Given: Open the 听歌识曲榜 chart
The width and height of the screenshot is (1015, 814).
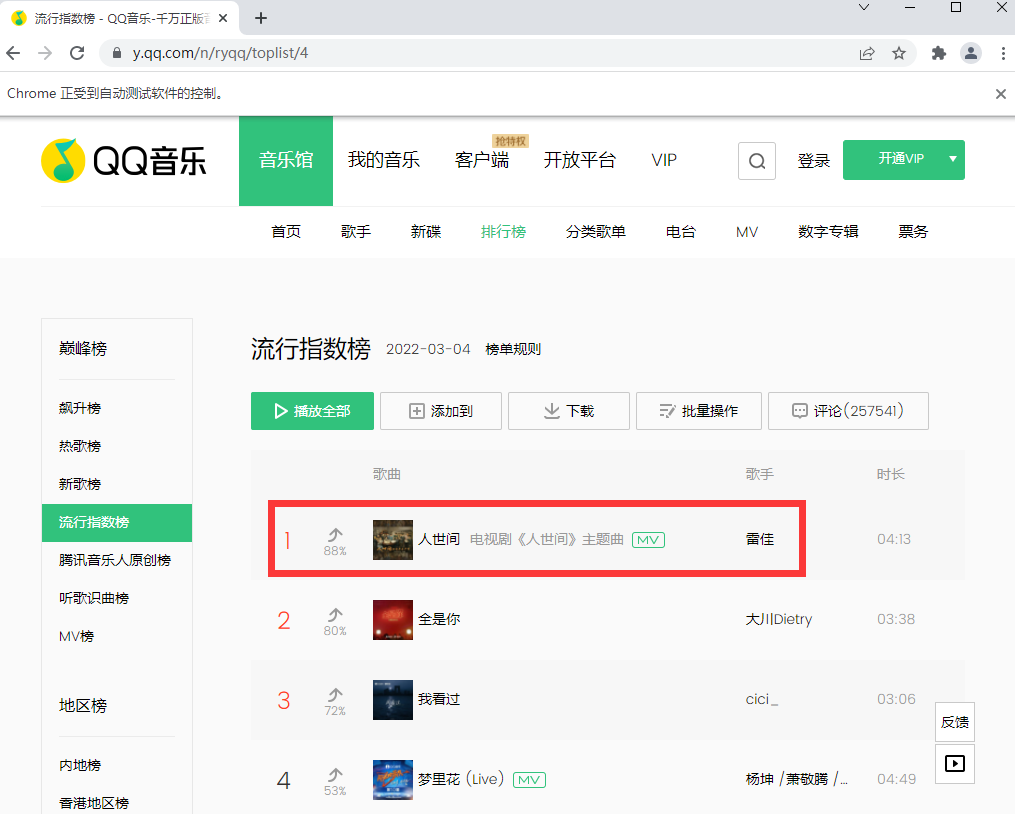Looking at the screenshot, I should click(x=94, y=598).
